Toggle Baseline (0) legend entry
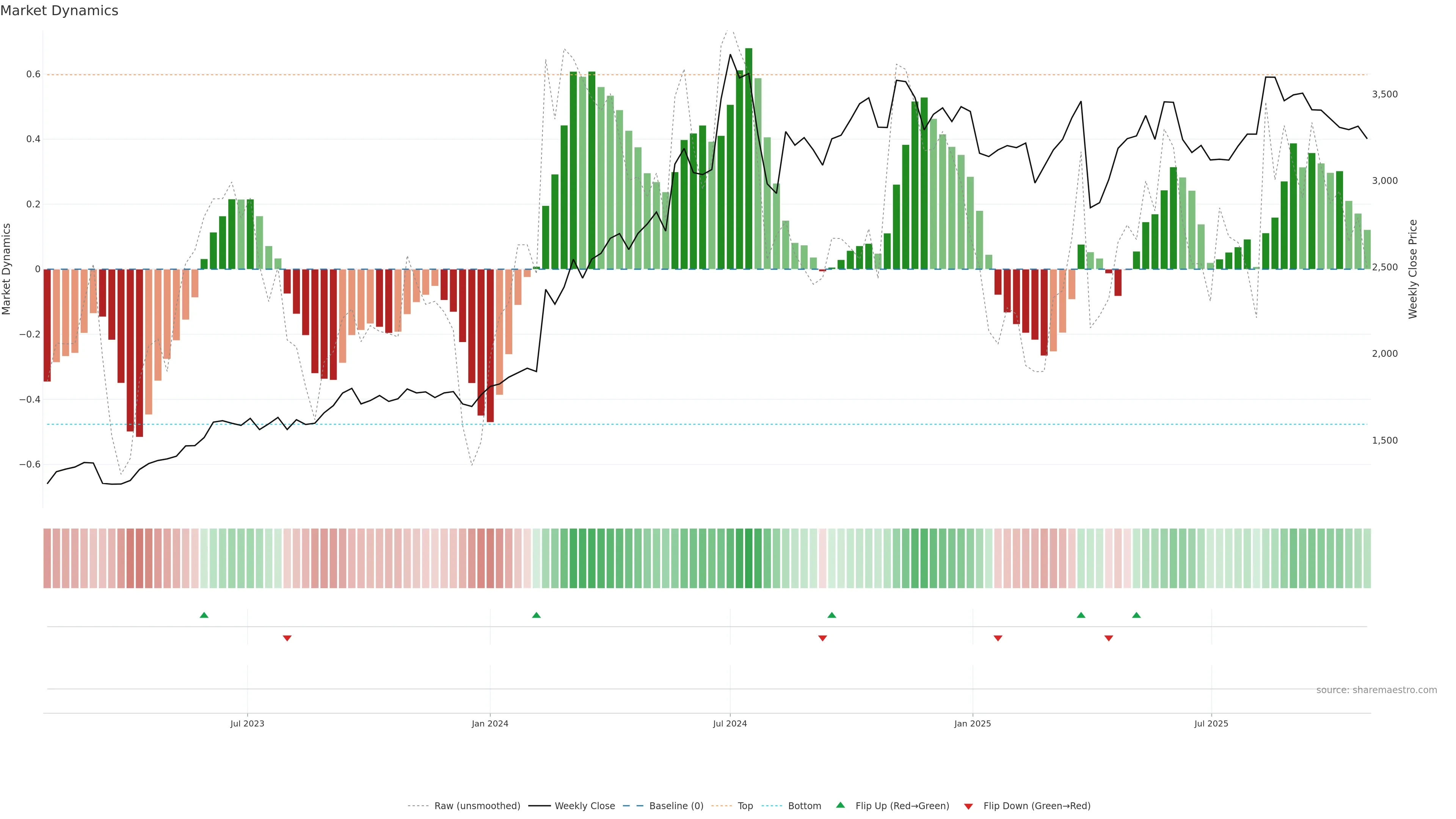Viewport: 1456px width, 819px height. pos(676,806)
